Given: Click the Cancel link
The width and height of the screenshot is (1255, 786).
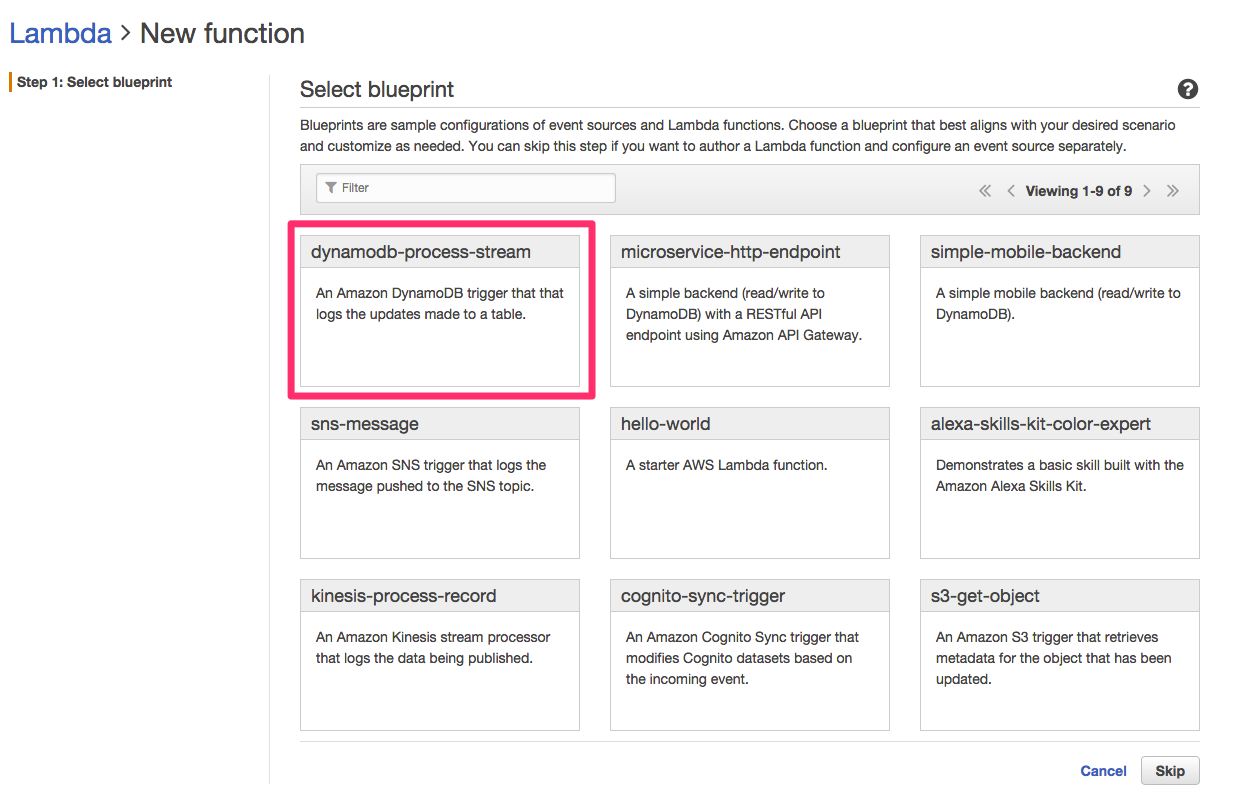Looking at the screenshot, I should [1103, 770].
